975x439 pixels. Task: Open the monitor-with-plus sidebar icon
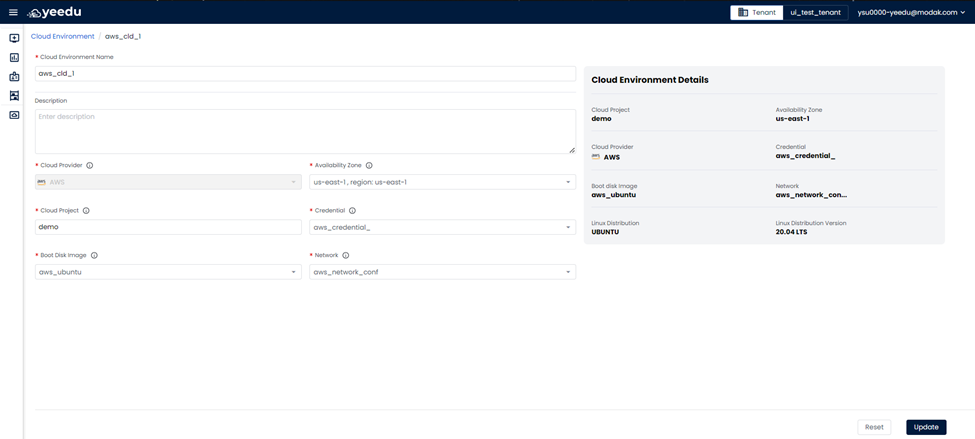pyautogui.click(x=14, y=38)
